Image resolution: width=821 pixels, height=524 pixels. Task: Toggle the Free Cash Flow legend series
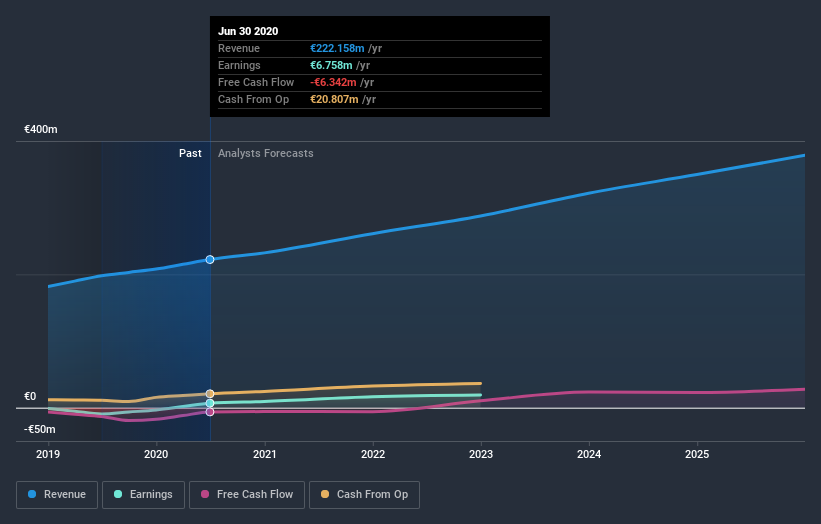click(247, 495)
